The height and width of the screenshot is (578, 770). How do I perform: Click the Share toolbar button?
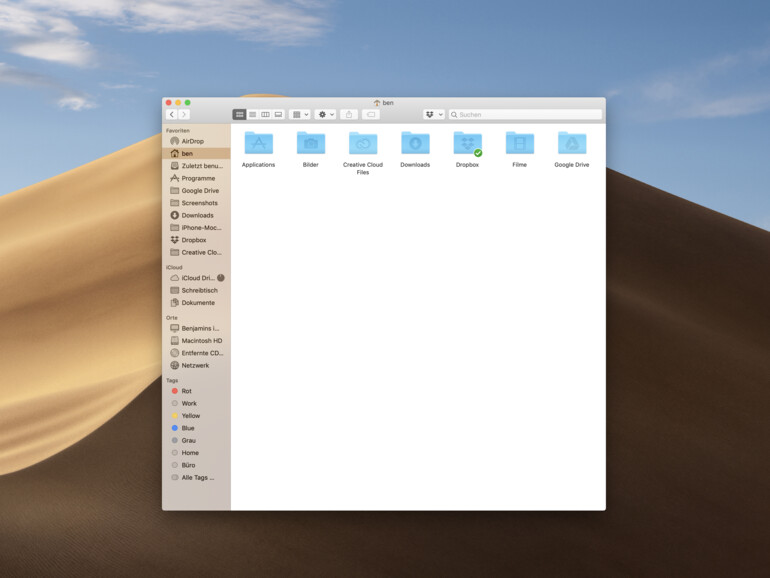tap(349, 114)
